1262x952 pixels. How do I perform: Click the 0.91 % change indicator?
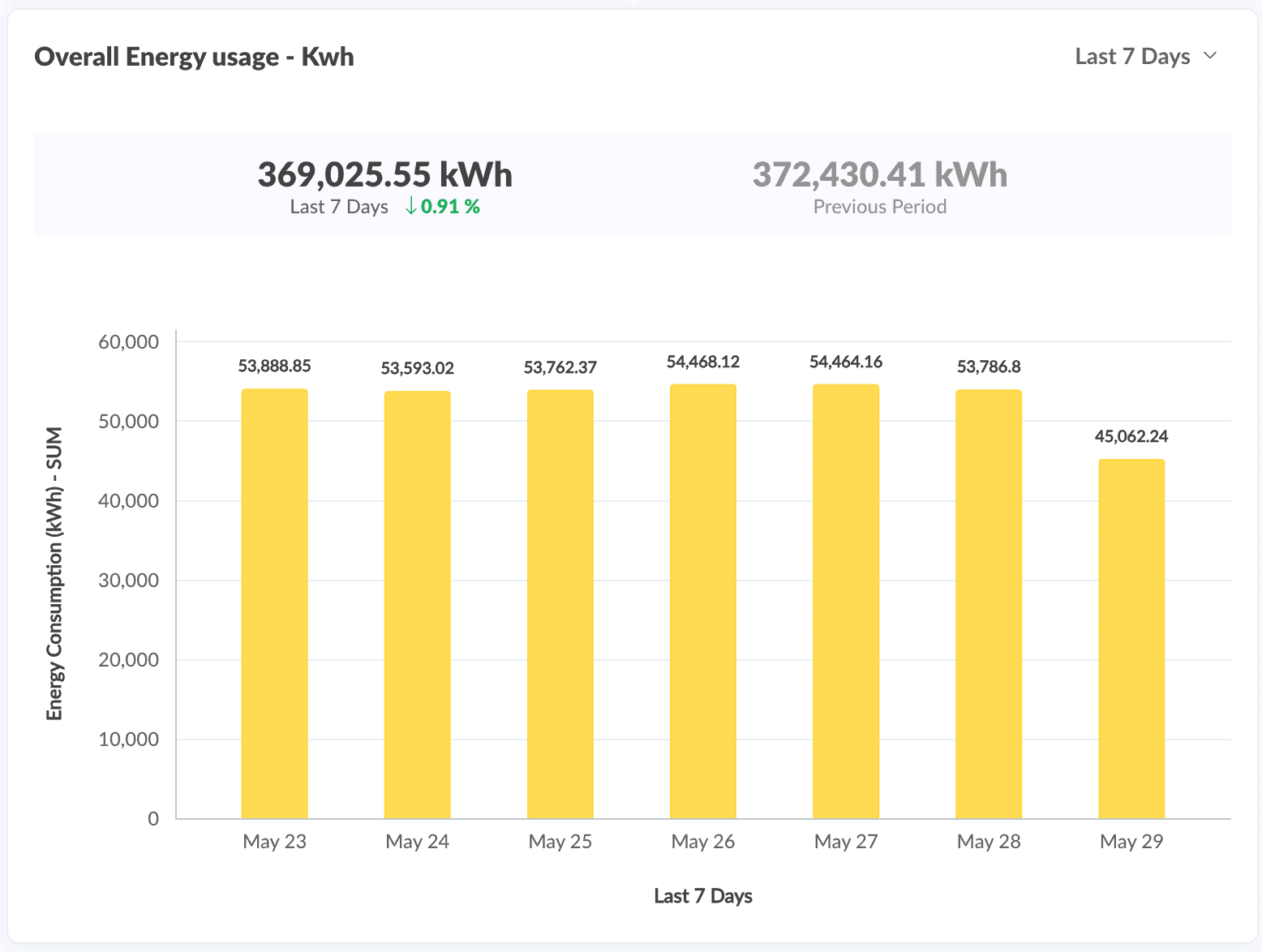click(450, 207)
